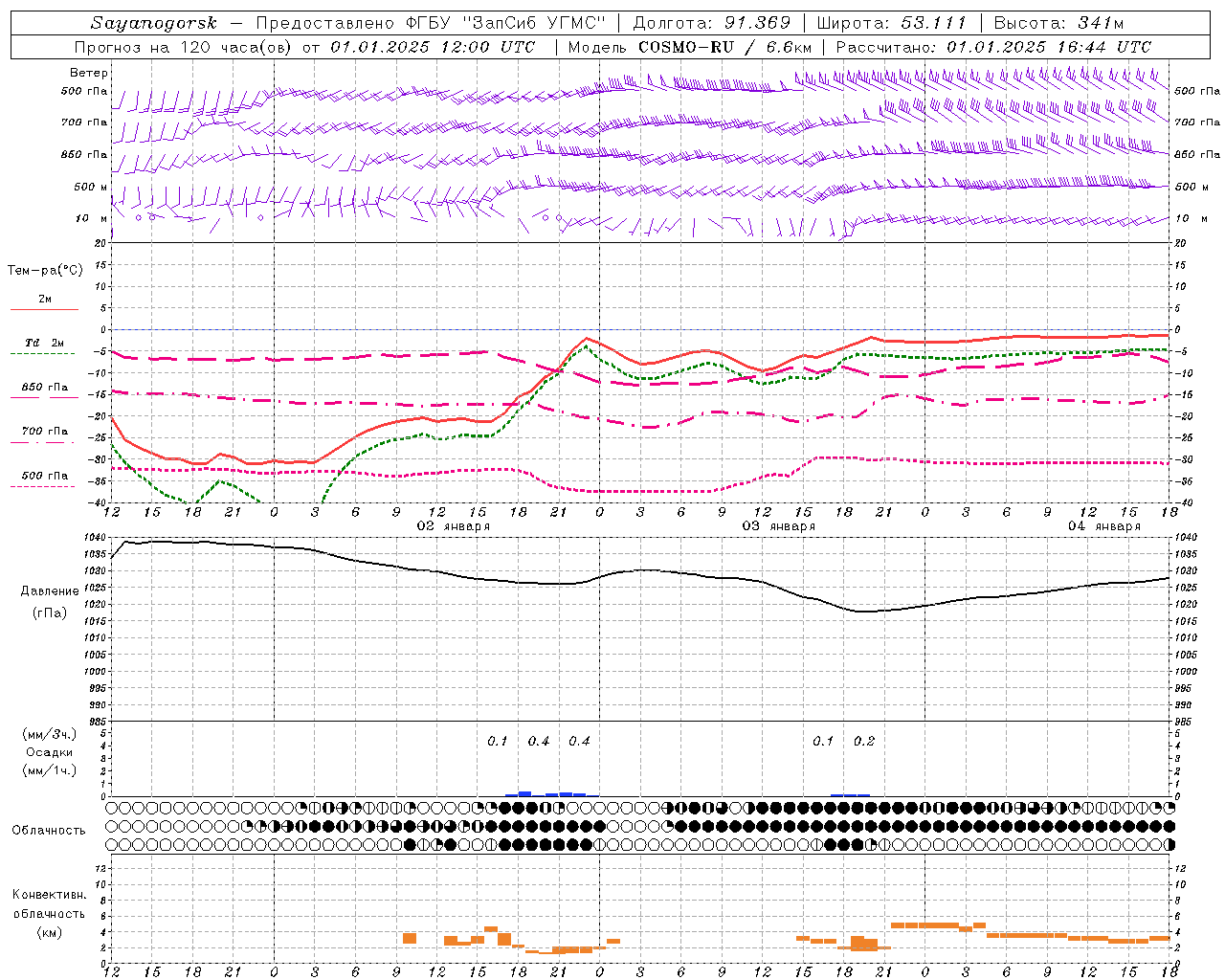Click the legend line sample under "Td 2м"
This screenshot has width=1225, height=980.
(x=43, y=354)
